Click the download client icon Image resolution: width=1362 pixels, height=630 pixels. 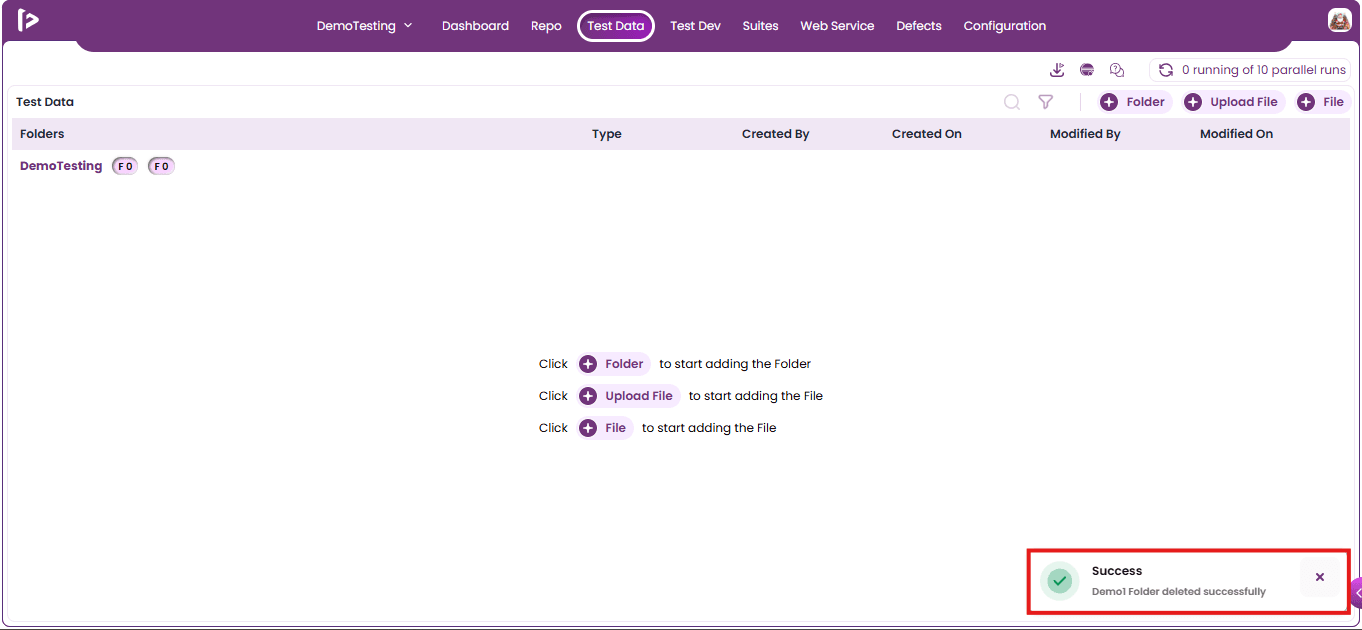point(1057,70)
